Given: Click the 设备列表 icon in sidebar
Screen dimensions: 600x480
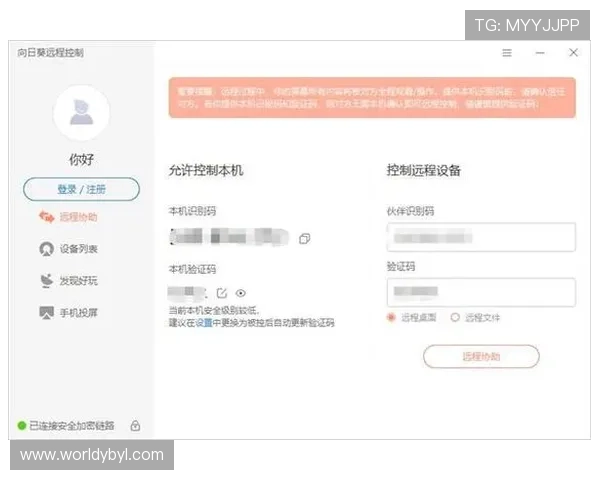Looking at the screenshot, I should tap(46, 249).
